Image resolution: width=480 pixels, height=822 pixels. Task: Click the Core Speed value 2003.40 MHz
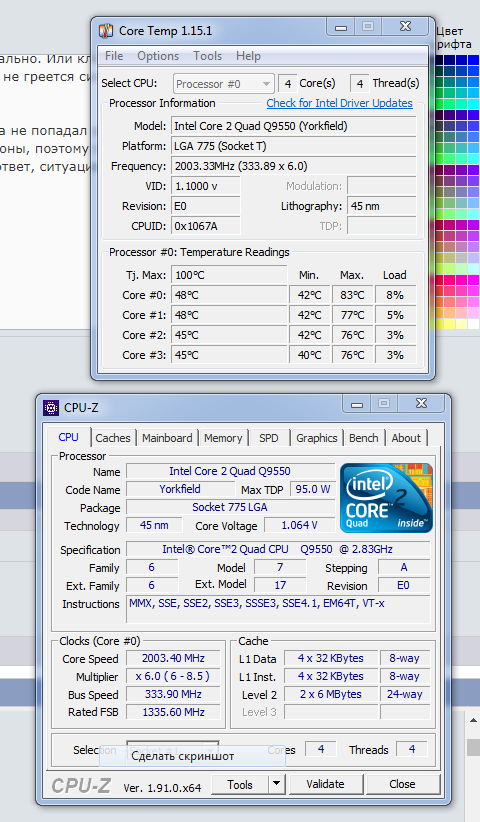tap(173, 658)
